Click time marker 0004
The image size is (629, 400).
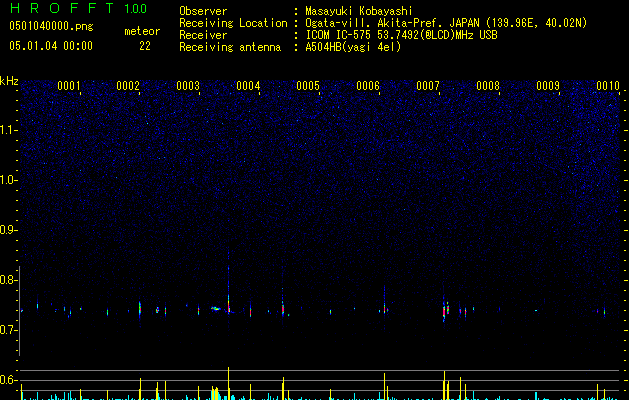(248, 86)
